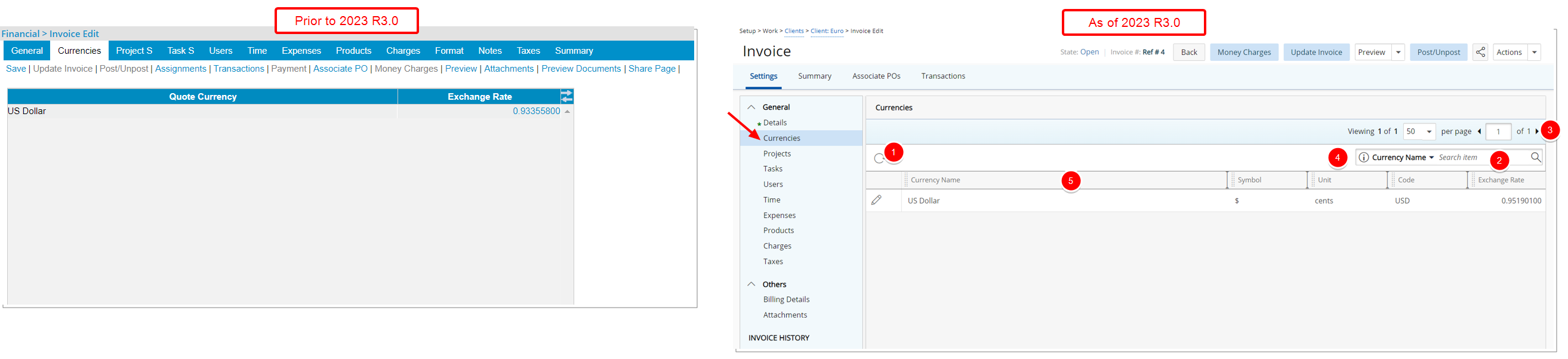This screenshot has width=1568, height=359.
Task: Open the Users tab in blue bar
Action: (x=220, y=51)
